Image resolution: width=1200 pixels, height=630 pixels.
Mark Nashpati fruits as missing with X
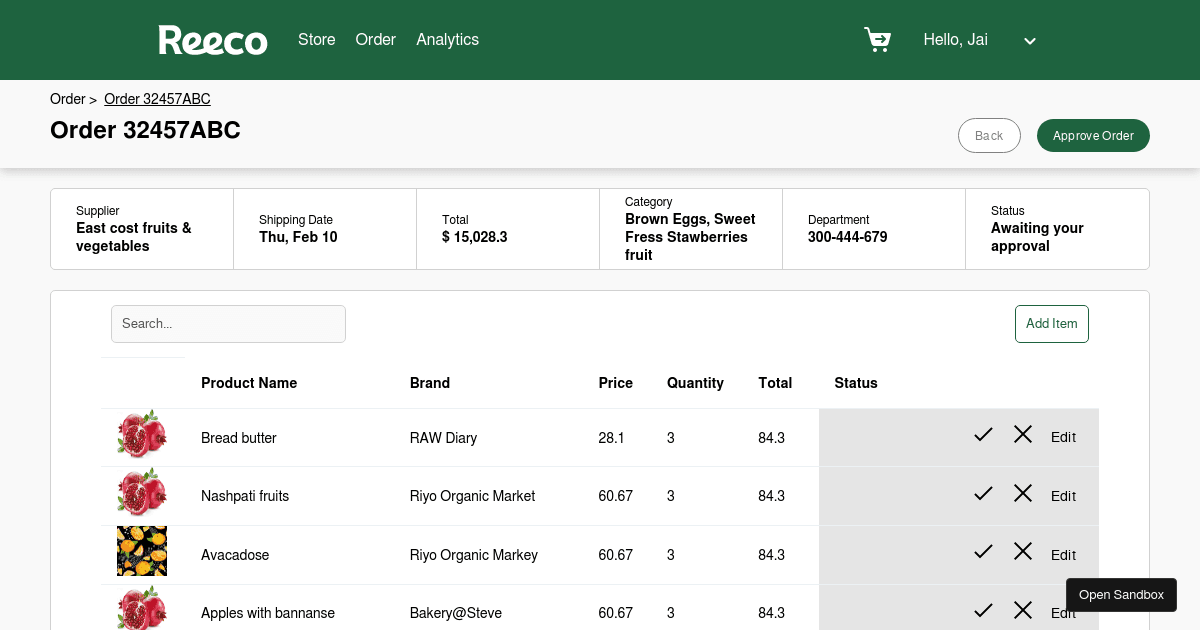tap(1023, 493)
